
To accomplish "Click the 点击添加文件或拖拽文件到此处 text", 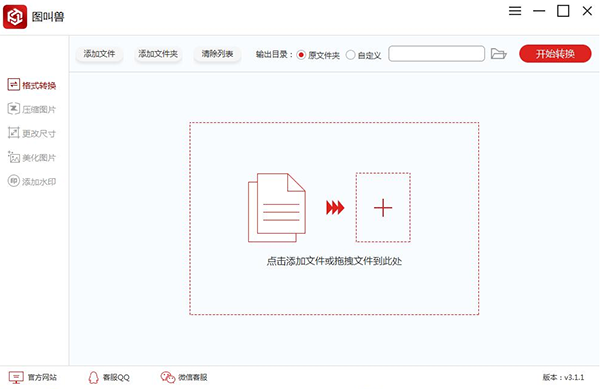I will 334,261.
